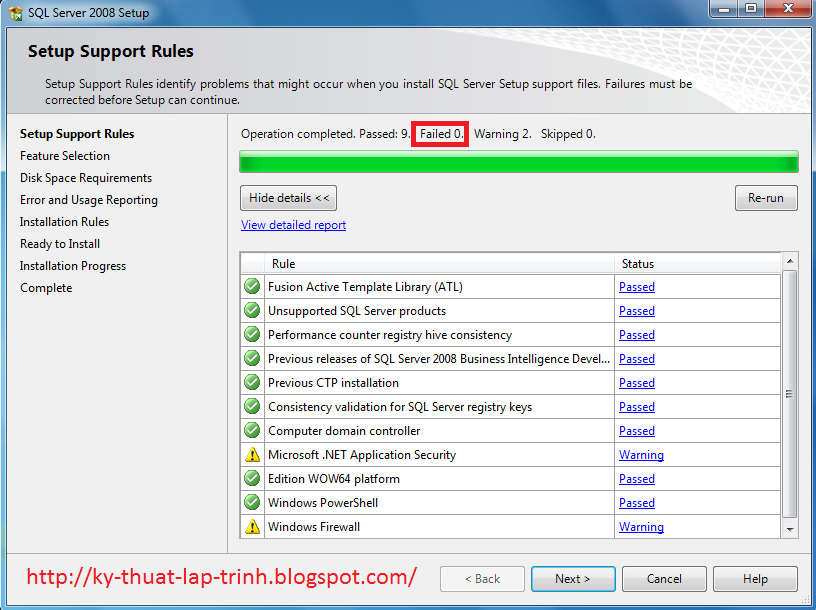Open Warning status for Windows Firewall
The width and height of the screenshot is (816, 610).
641,526
